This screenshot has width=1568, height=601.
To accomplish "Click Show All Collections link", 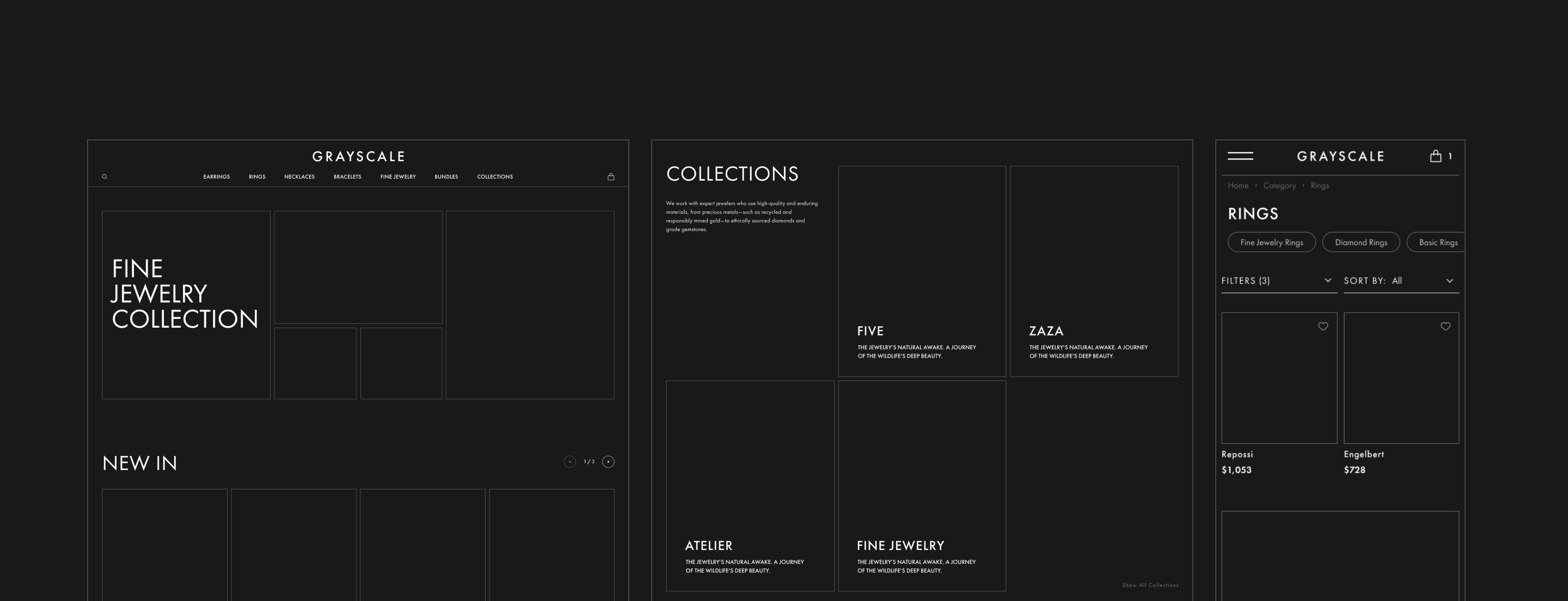I will click(1150, 585).
